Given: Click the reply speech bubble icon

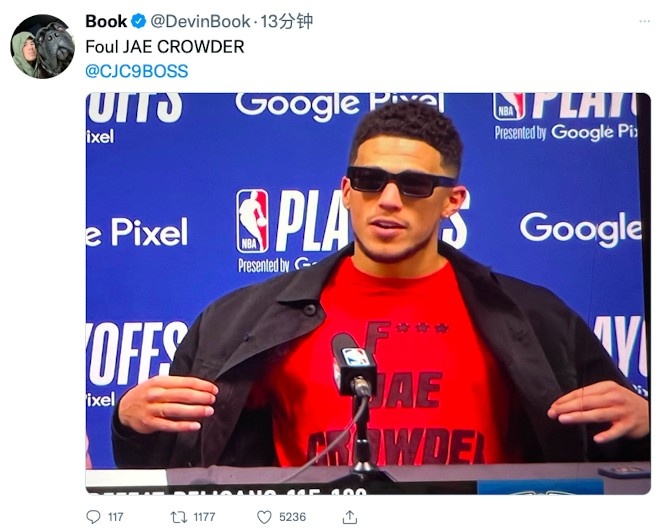Looking at the screenshot, I should click(x=93, y=517).
